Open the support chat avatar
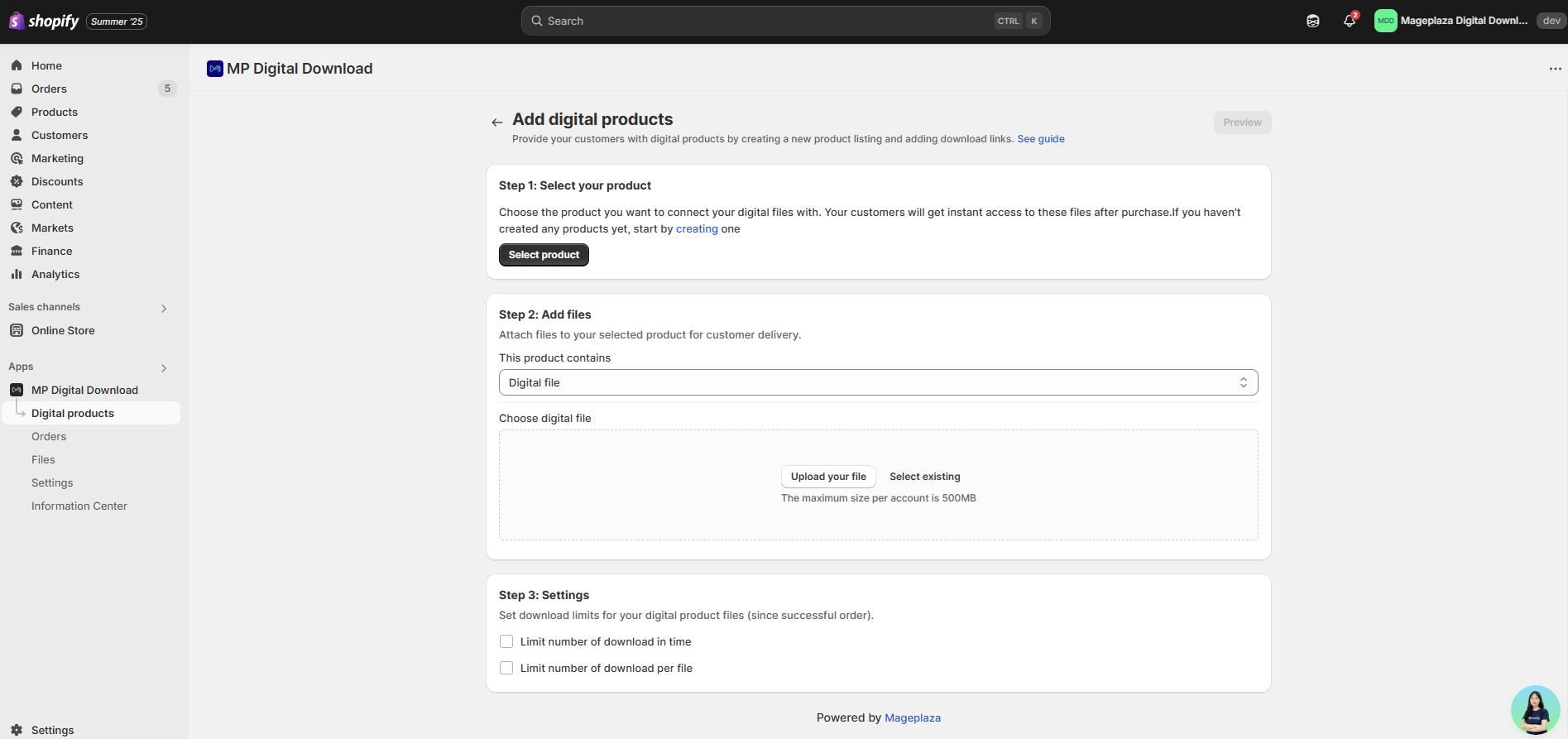1568x739 pixels. click(1536, 710)
